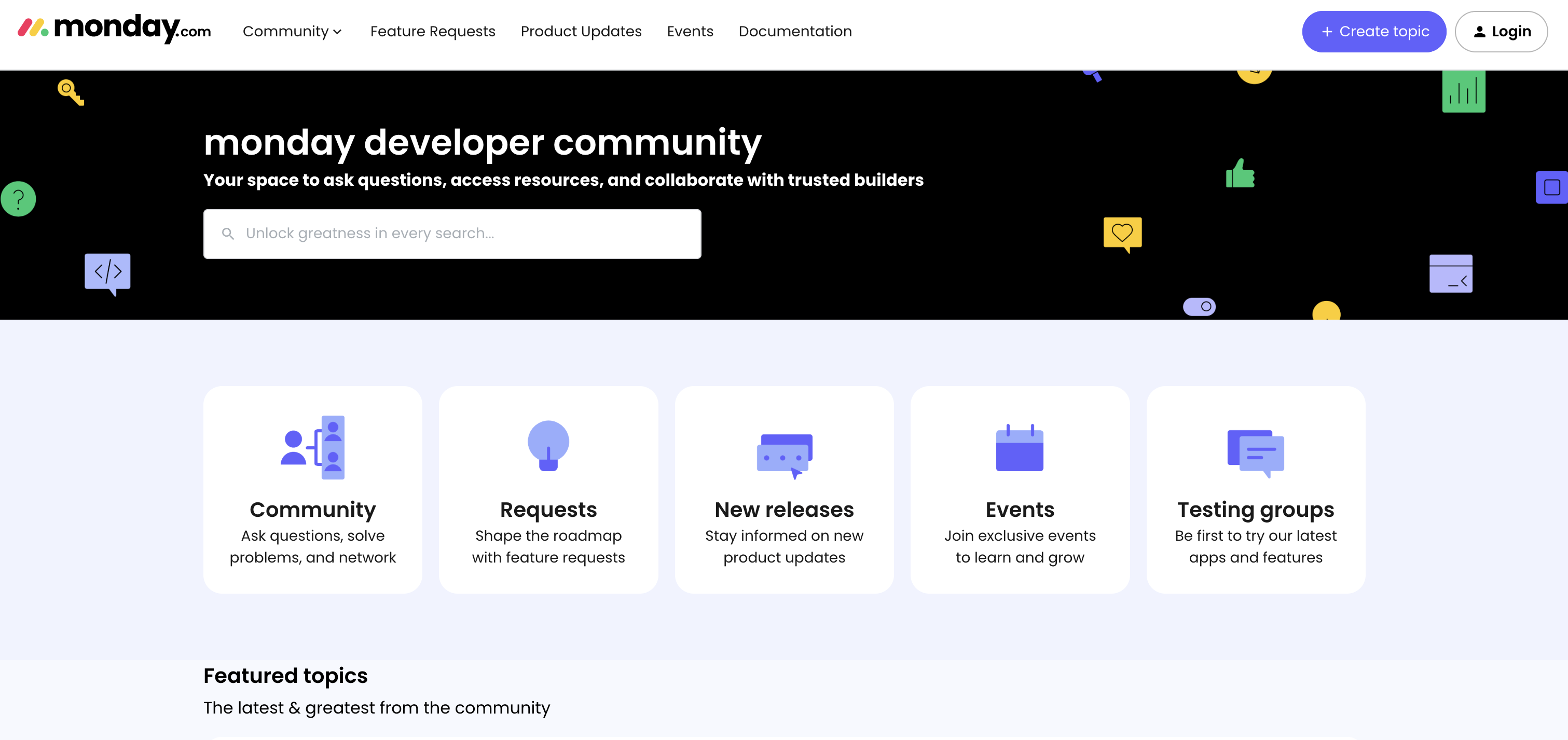Open the New releases card

tap(784, 489)
